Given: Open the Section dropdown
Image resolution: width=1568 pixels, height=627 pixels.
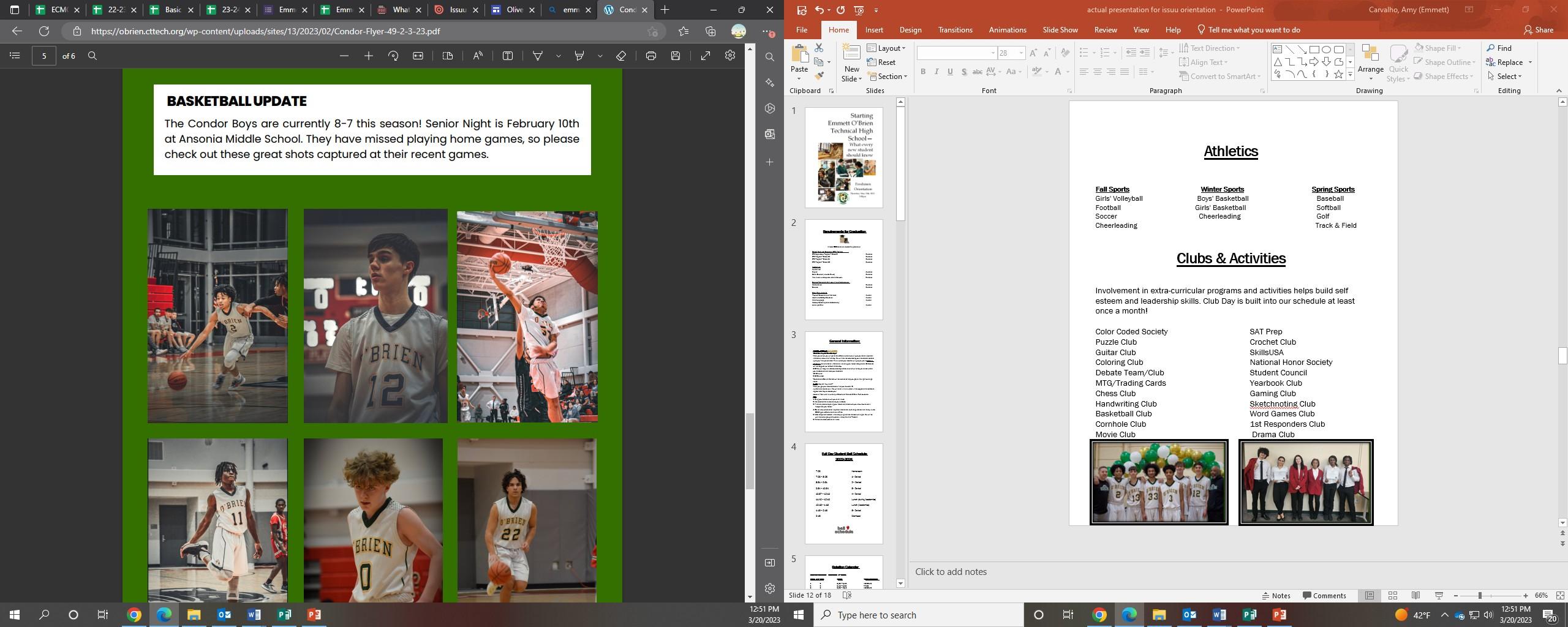Looking at the screenshot, I should coord(887,77).
